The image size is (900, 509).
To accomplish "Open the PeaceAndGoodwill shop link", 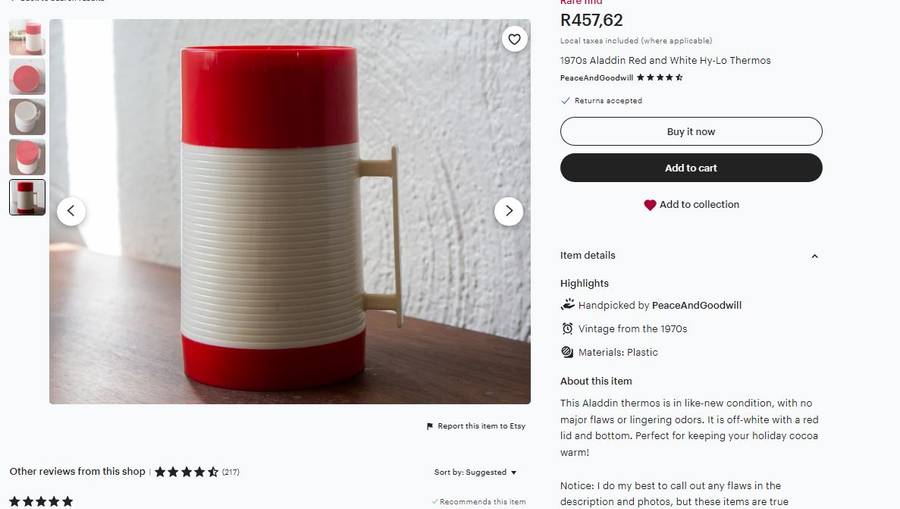I will point(596,77).
